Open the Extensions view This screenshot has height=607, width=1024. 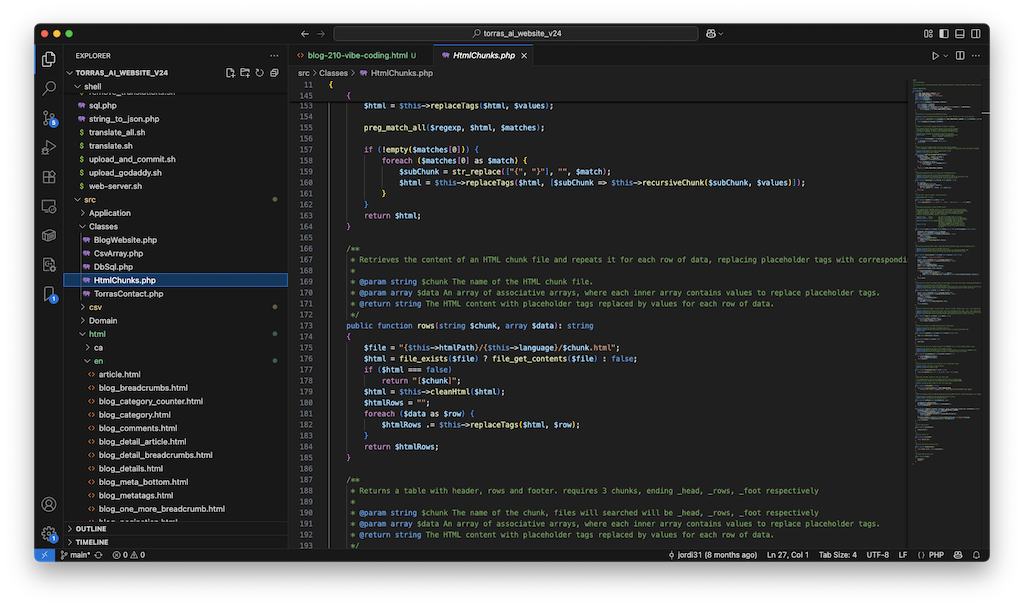coord(49,177)
